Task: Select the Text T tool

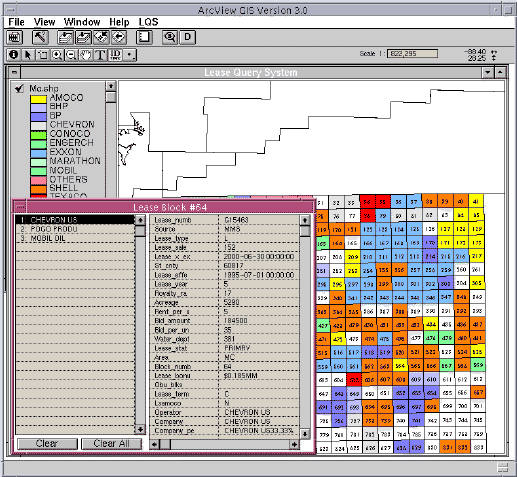Action: point(100,55)
